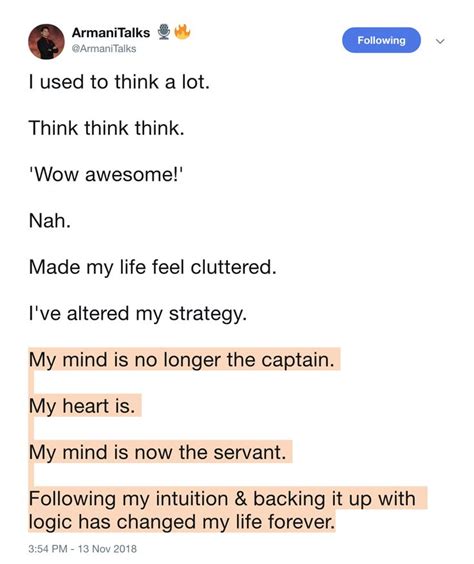Click highlighted 'My mind is no longer the captain.'
The image size is (474, 564).
pyautogui.click(x=182, y=360)
